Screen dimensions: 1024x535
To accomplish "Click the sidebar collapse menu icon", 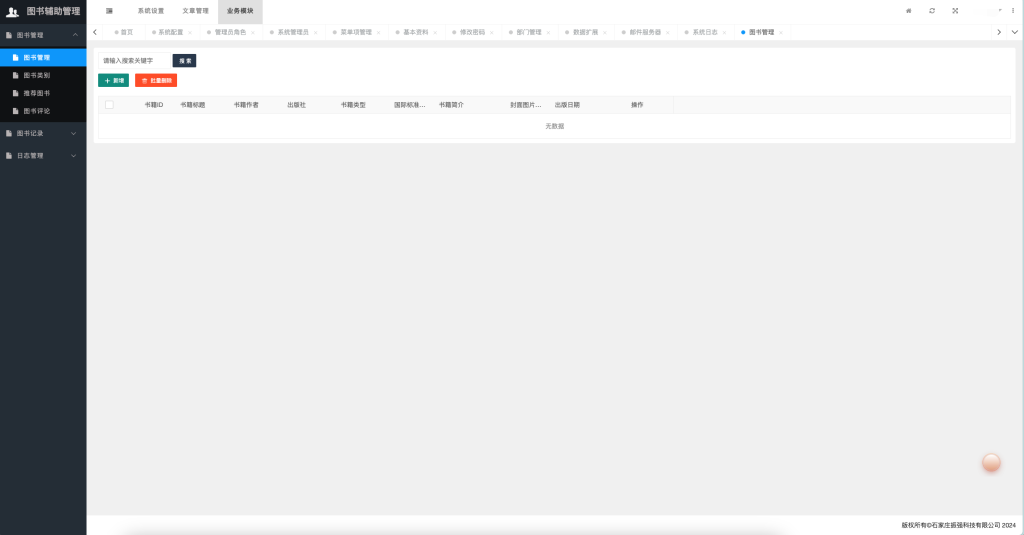I will coord(109,11).
